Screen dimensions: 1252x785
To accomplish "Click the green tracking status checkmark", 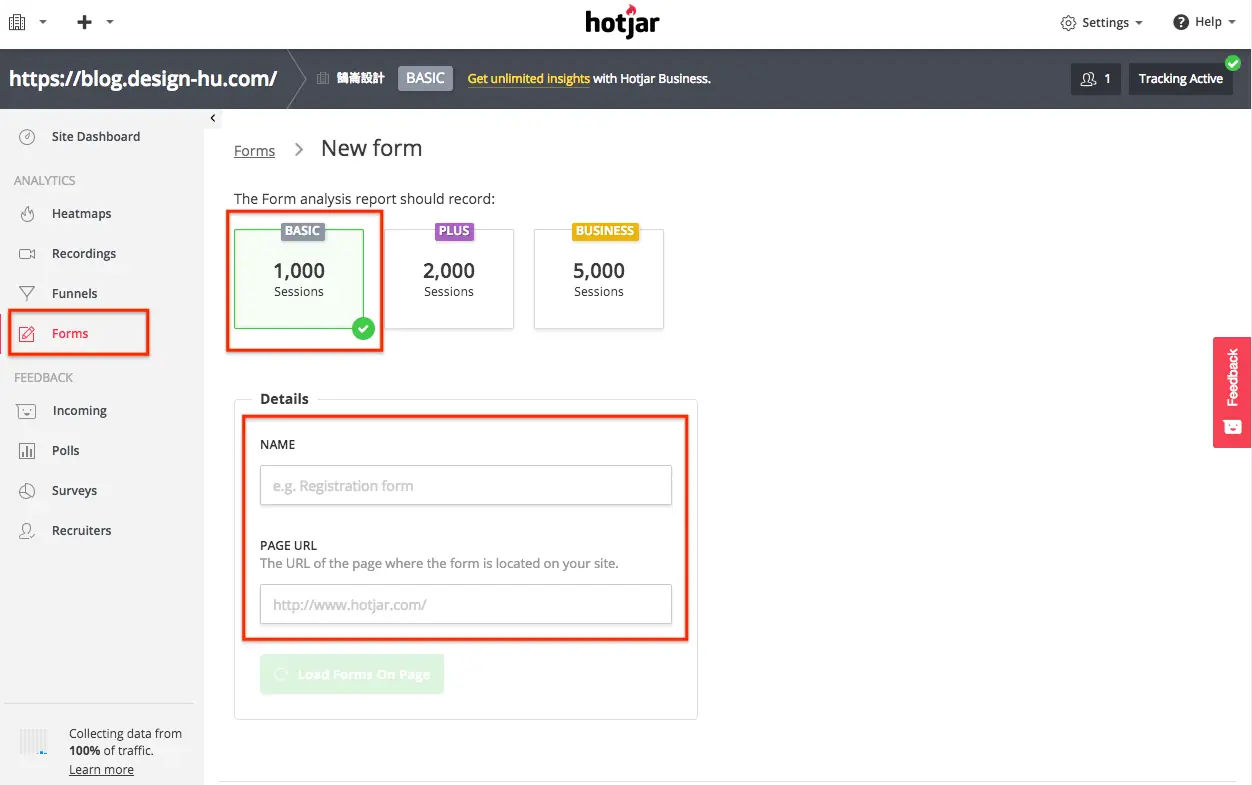I will point(1232,62).
